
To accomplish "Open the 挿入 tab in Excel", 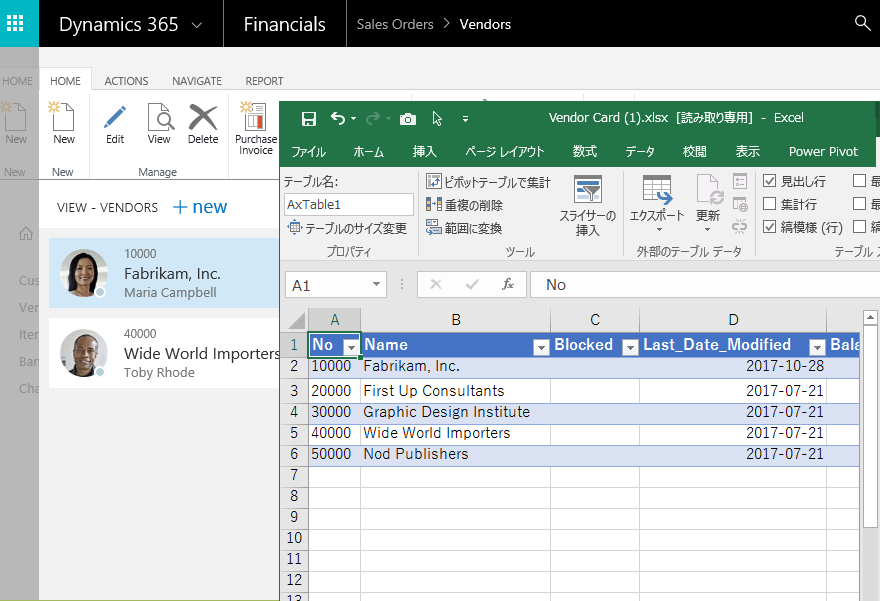I will (424, 152).
